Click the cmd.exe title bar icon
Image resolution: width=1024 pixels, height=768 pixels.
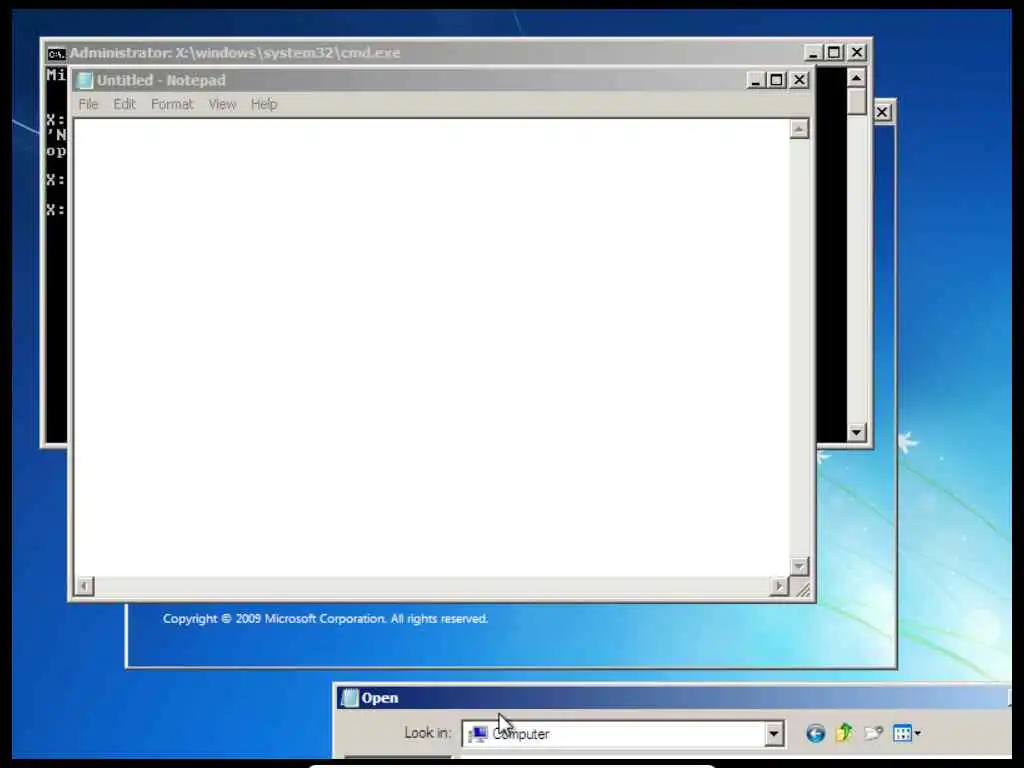click(x=57, y=54)
